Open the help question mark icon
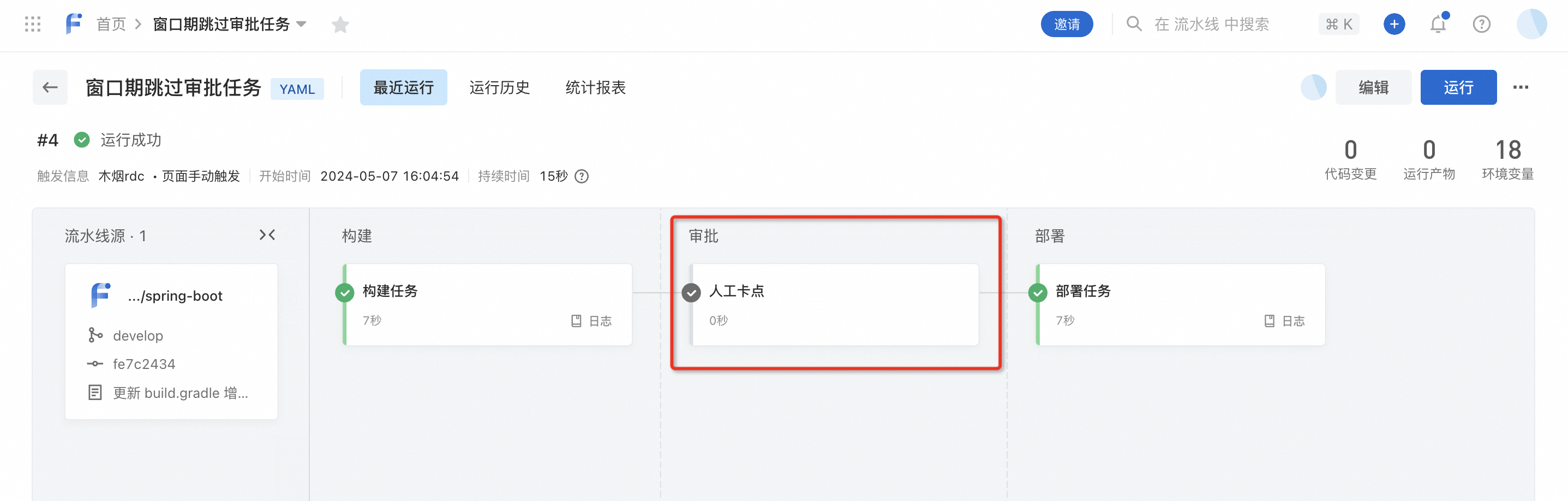Image resolution: width=1568 pixels, height=501 pixels. click(x=1482, y=25)
